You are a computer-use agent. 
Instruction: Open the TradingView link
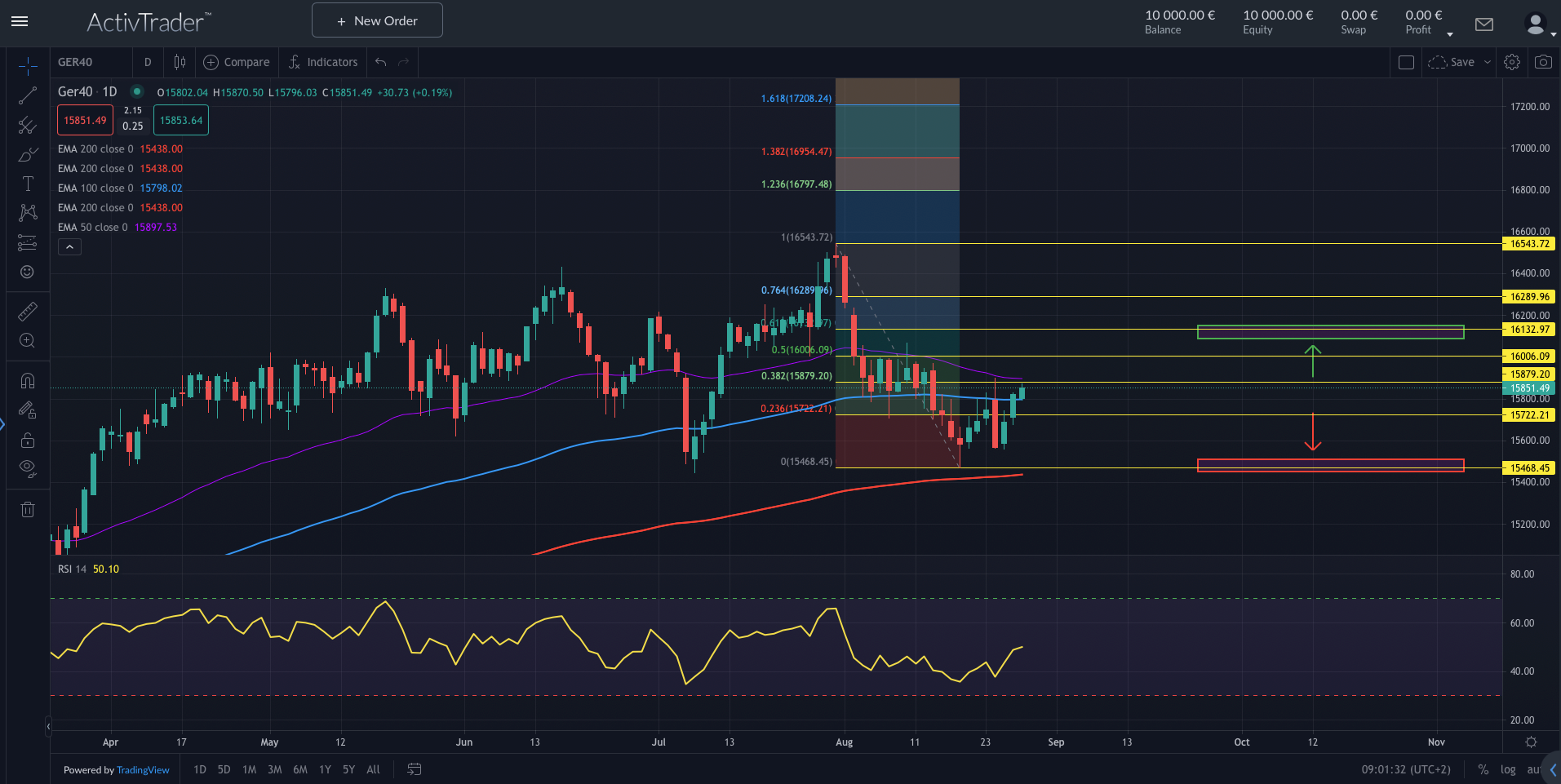pos(143,769)
